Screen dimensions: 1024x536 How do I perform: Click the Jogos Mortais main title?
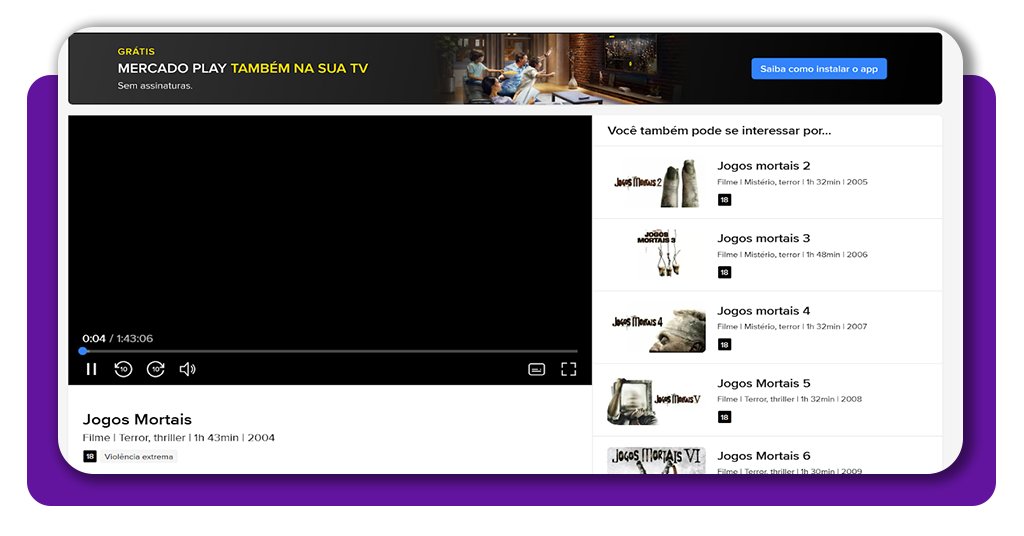[137, 419]
